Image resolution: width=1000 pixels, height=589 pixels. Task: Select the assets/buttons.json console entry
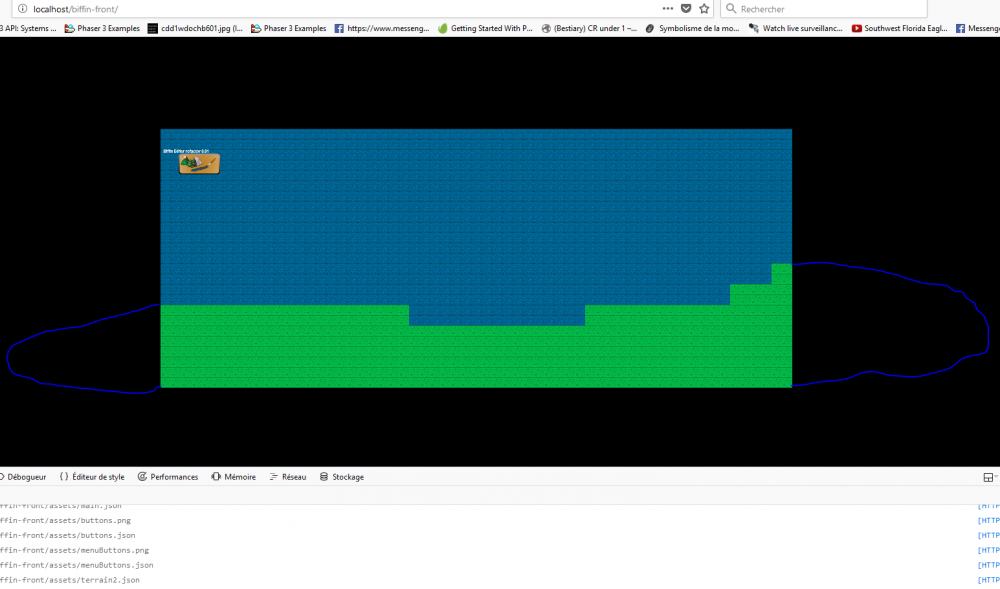click(x=67, y=535)
